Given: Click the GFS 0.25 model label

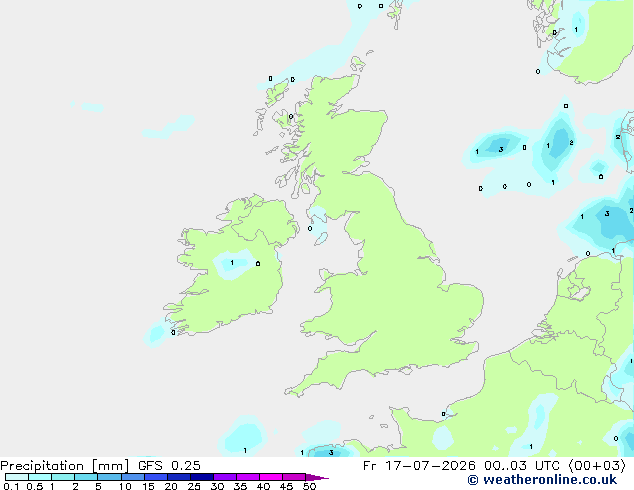Looking at the screenshot, I should (x=169, y=466).
